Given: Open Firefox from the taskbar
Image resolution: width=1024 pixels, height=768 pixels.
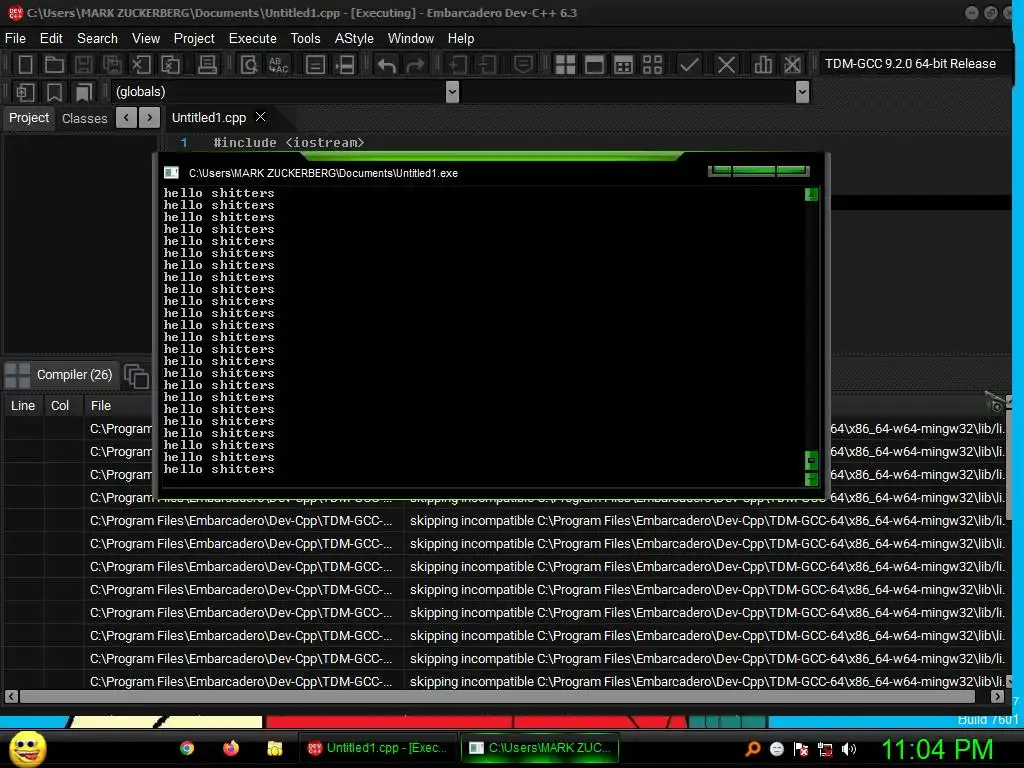Looking at the screenshot, I should tap(231, 748).
